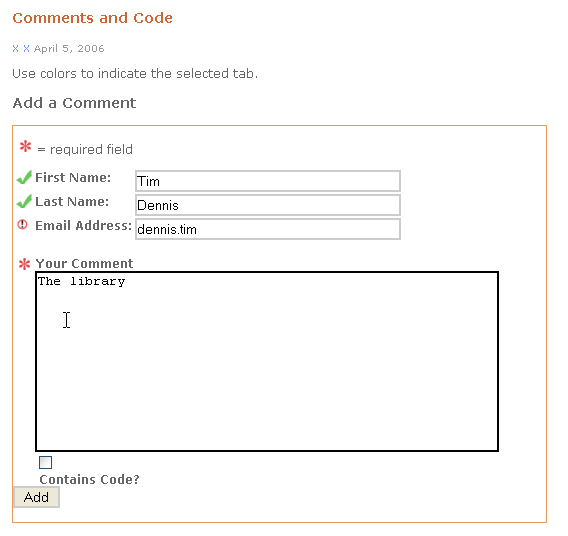Open the Comments and Code title link

(x=92, y=18)
